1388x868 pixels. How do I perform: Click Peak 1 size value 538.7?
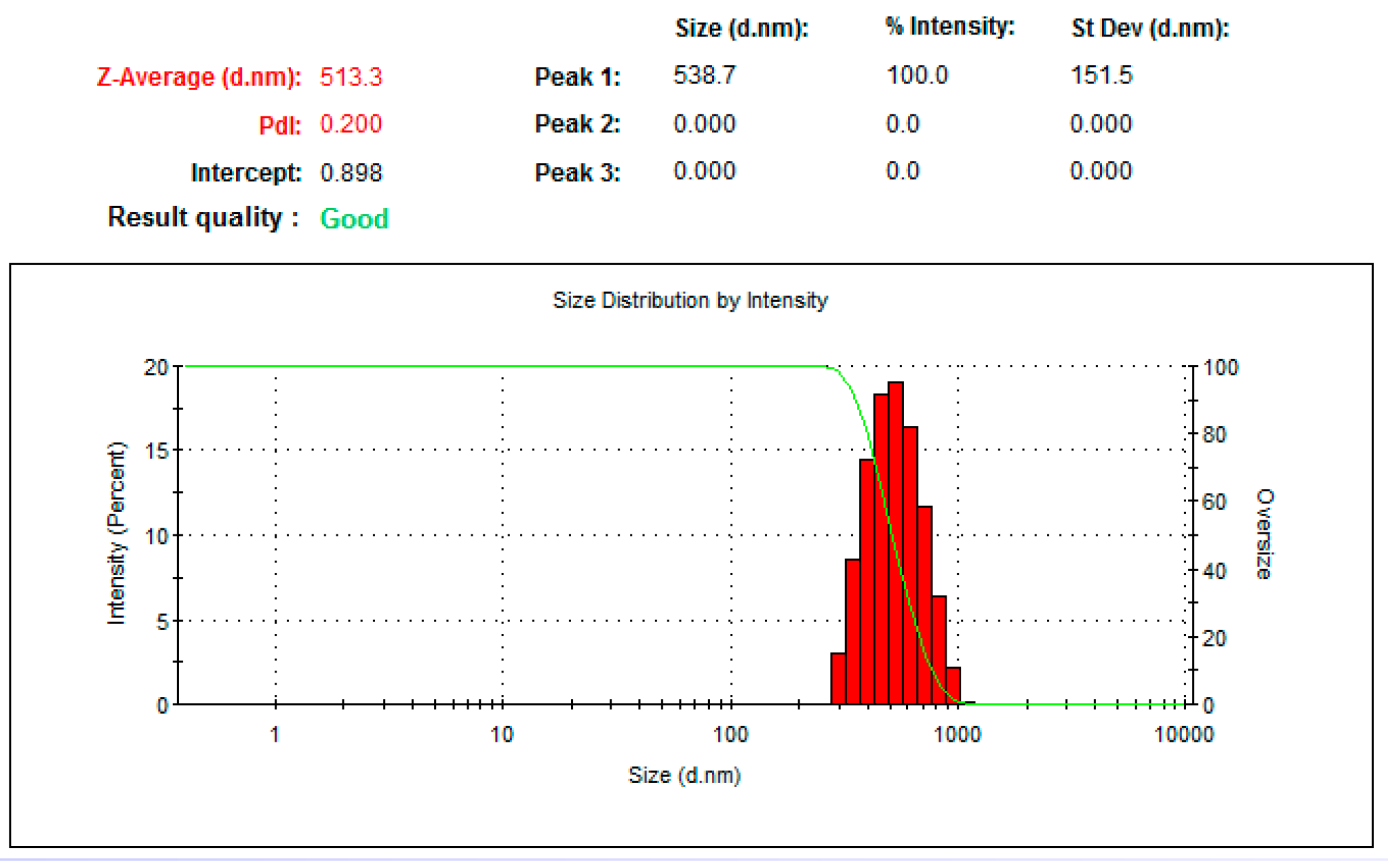[x=705, y=75]
